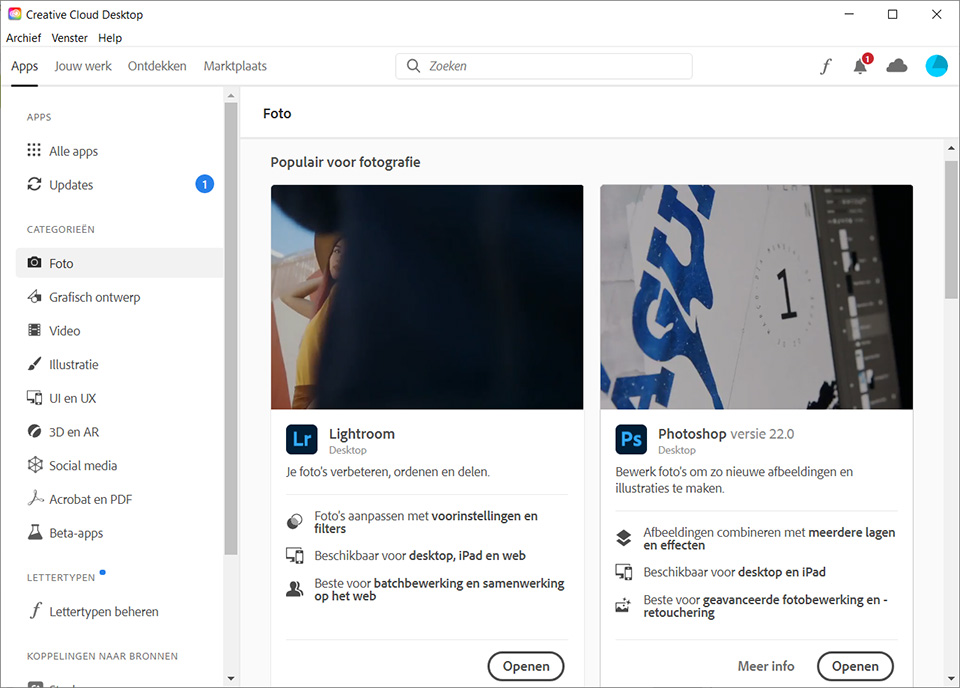Click Meer info for Photoshop
This screenshot has height=688, width=960.
pos(766,666)
